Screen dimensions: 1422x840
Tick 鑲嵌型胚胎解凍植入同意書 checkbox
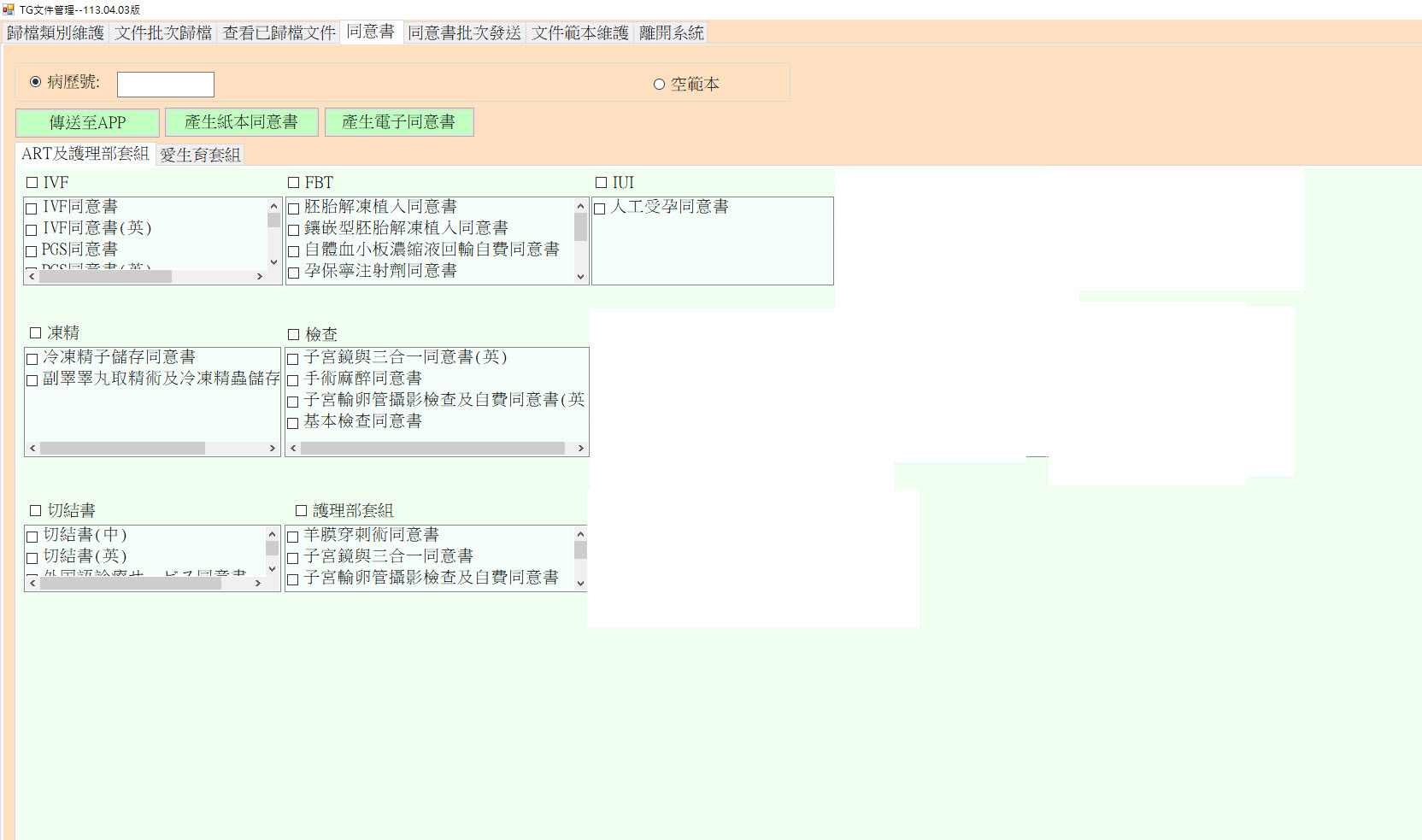pyautogui.click(x=293, y=230)
